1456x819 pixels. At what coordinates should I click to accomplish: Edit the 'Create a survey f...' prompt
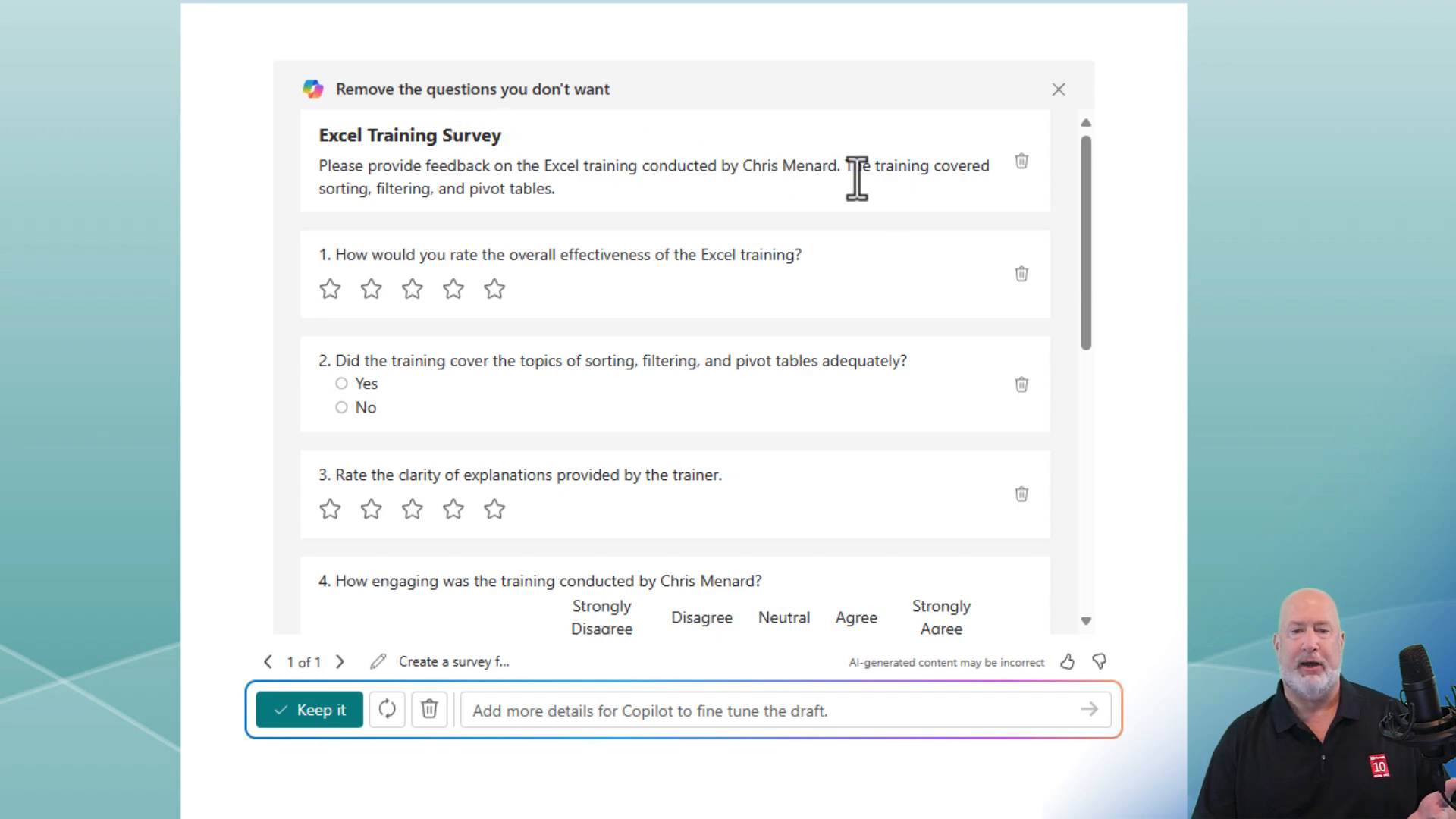(378, 662)
